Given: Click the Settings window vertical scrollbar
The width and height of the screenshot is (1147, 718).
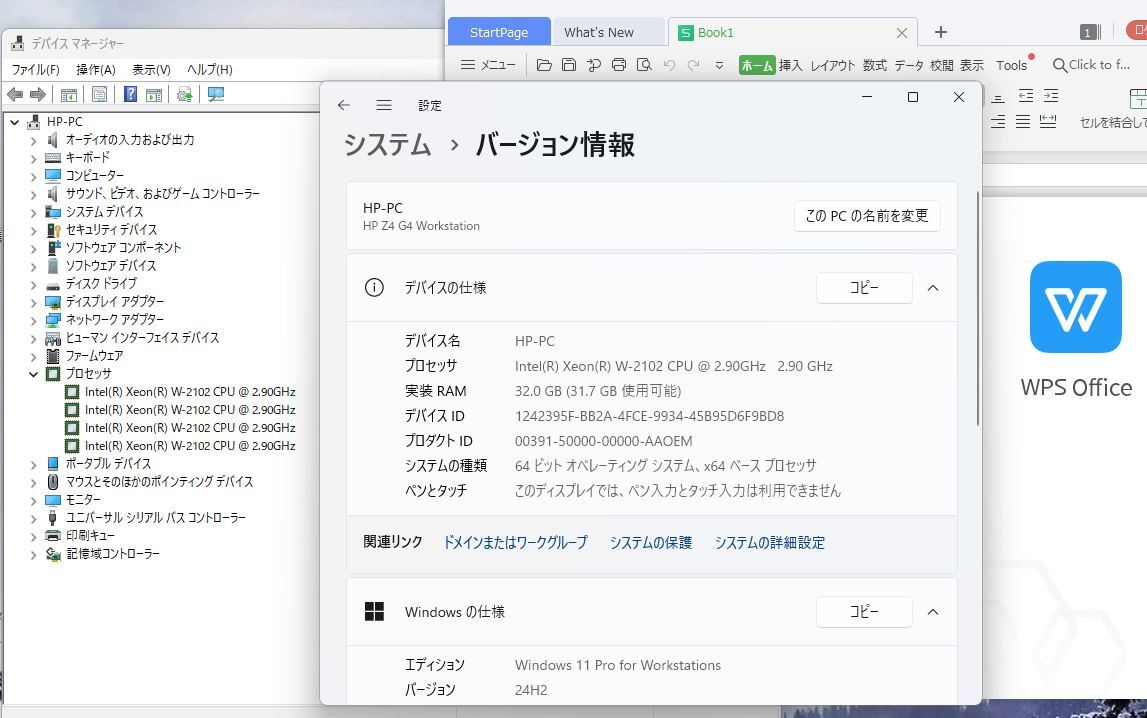Looking at the screenshot, I should [x=977, y=307].
